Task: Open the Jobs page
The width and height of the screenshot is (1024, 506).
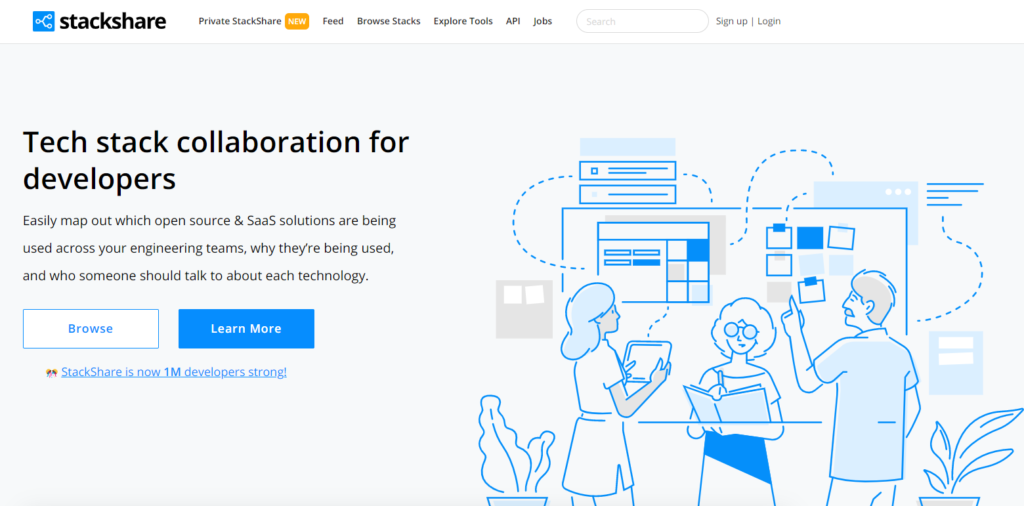Action: (x=542, y=21)
